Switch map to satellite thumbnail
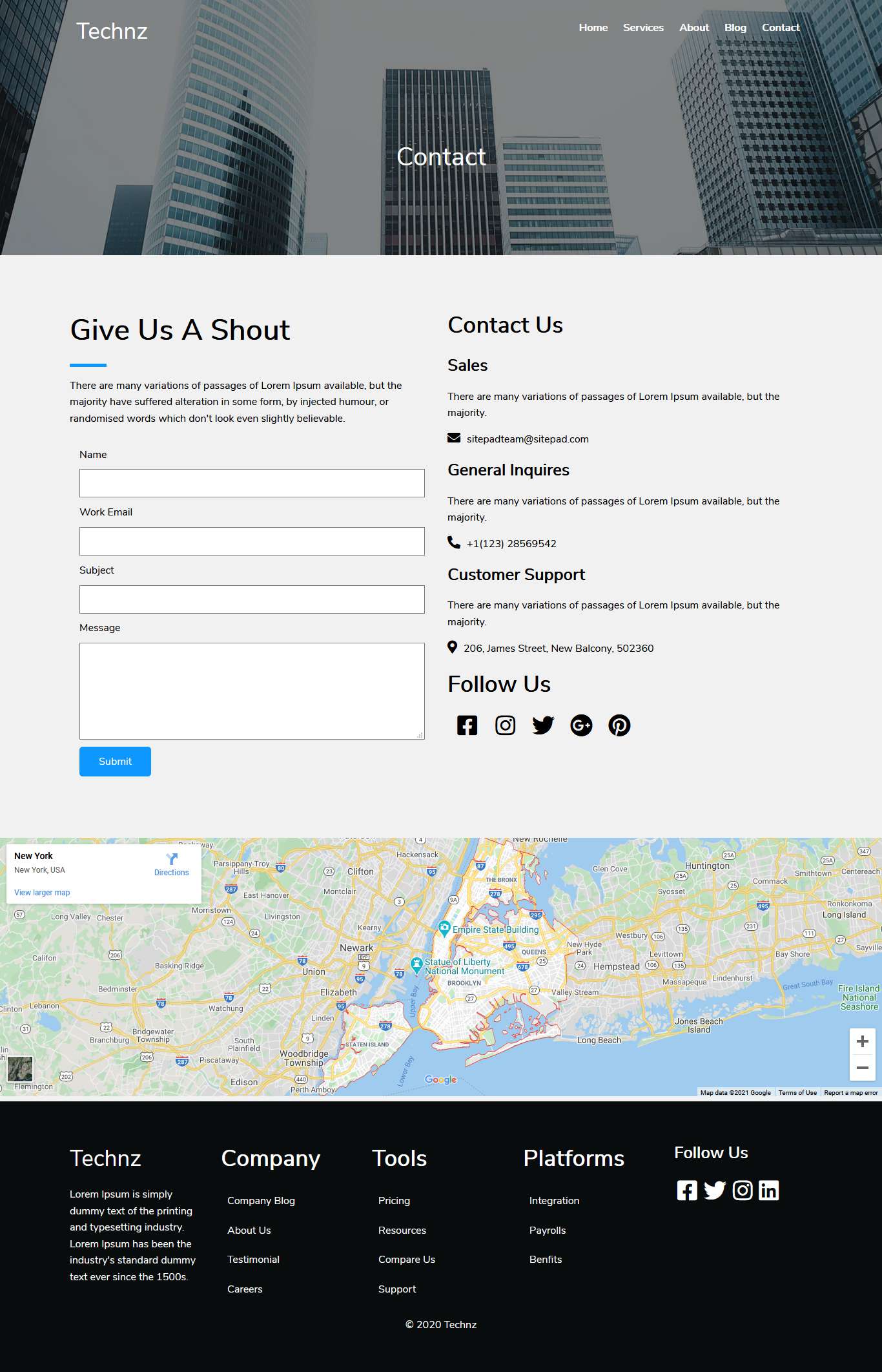This screenshot has width=882, height=1372. (20, 1069)
